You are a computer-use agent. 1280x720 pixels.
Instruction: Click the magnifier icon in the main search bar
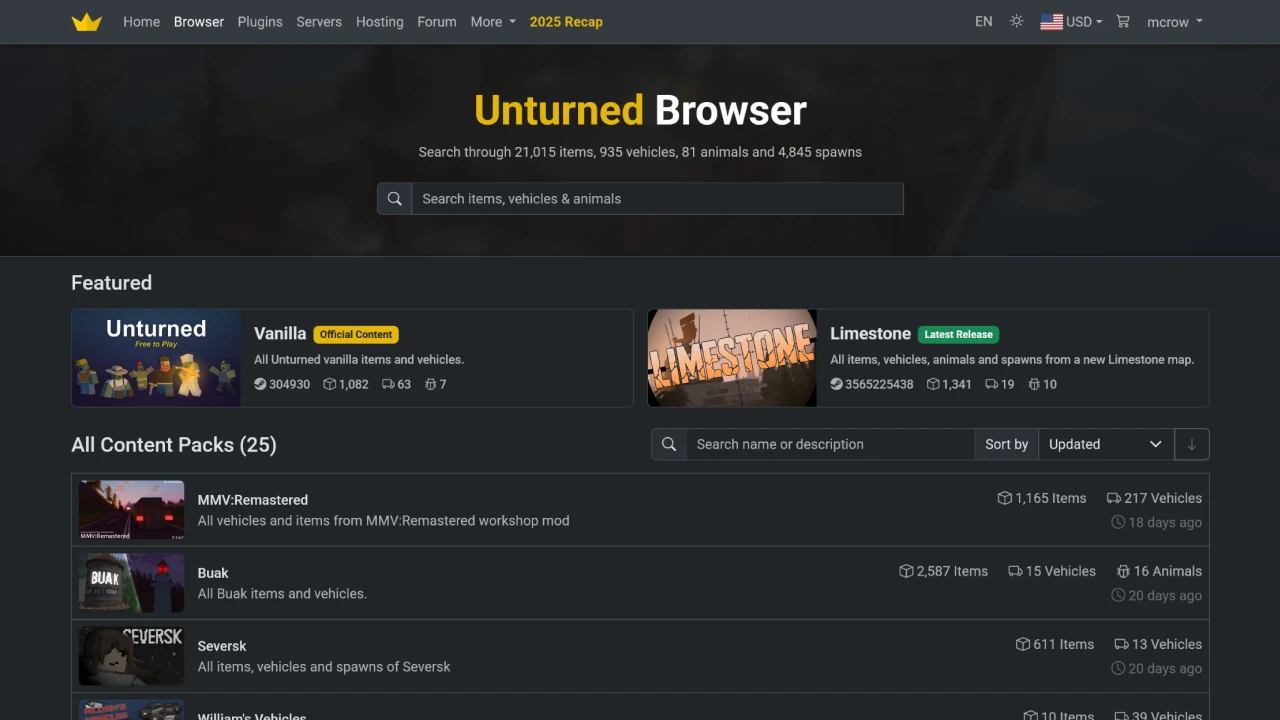pyautogui.click(x=394, y=198)
